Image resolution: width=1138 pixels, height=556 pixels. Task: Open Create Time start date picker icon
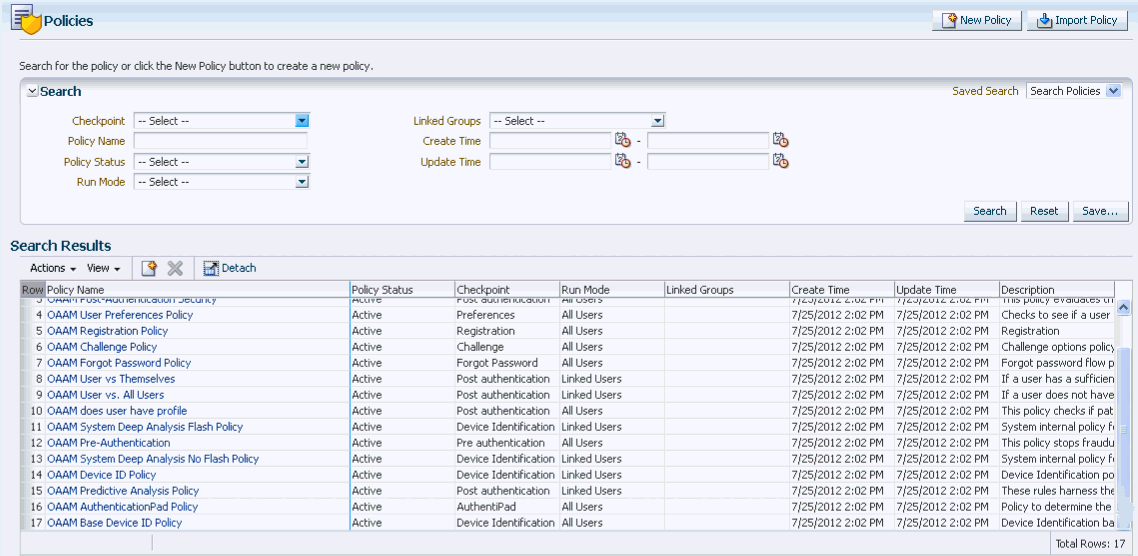[623, 140]
